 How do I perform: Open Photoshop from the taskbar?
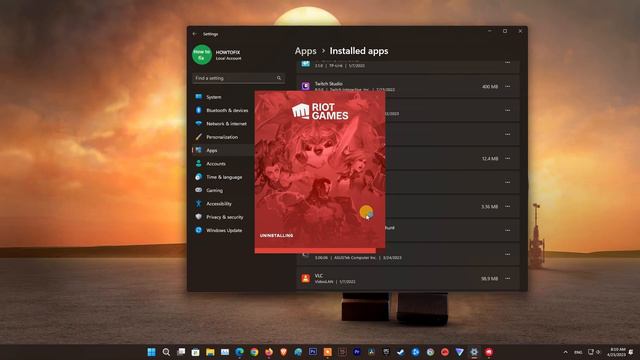[313, 352]
